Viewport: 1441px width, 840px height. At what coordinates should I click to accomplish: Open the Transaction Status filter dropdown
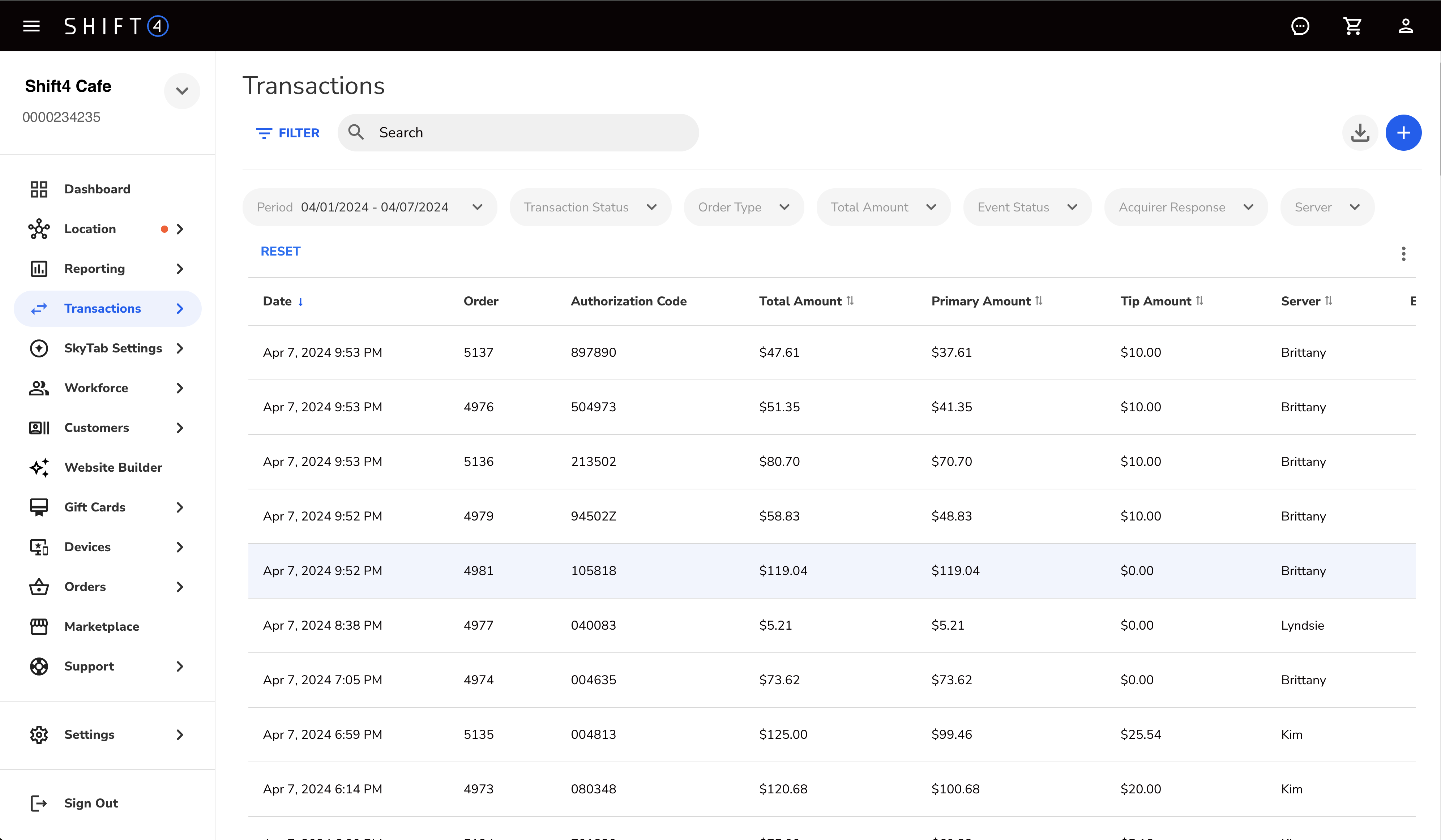tap(590, 207)
